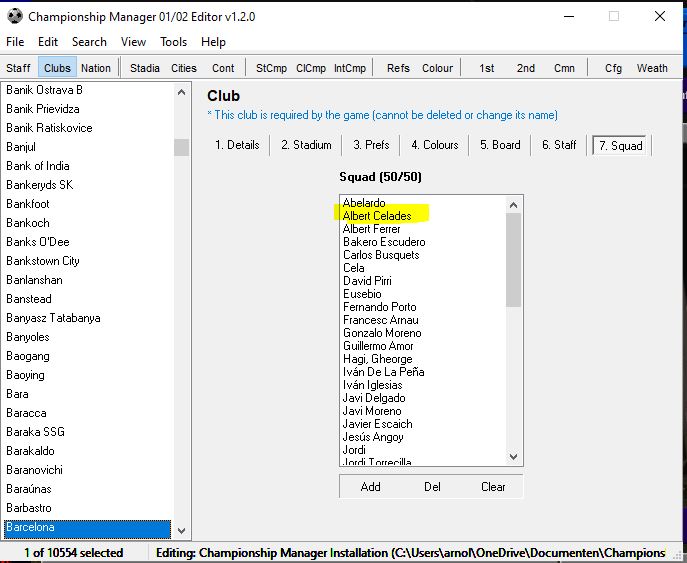Select the Nation toolbar button
This screenshot has width=687, height=563.
pyautogui.click(x=96, y=68)
